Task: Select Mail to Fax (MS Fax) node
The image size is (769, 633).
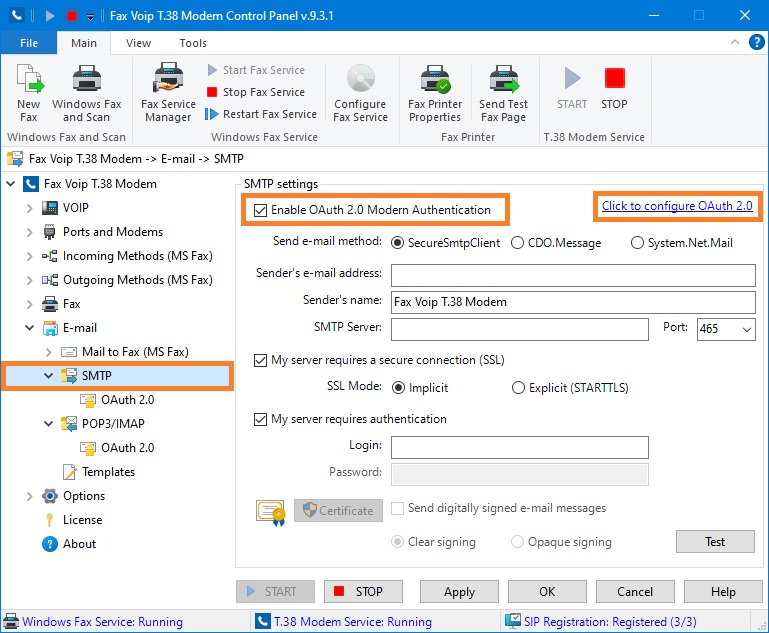Action: pos(135,352)
